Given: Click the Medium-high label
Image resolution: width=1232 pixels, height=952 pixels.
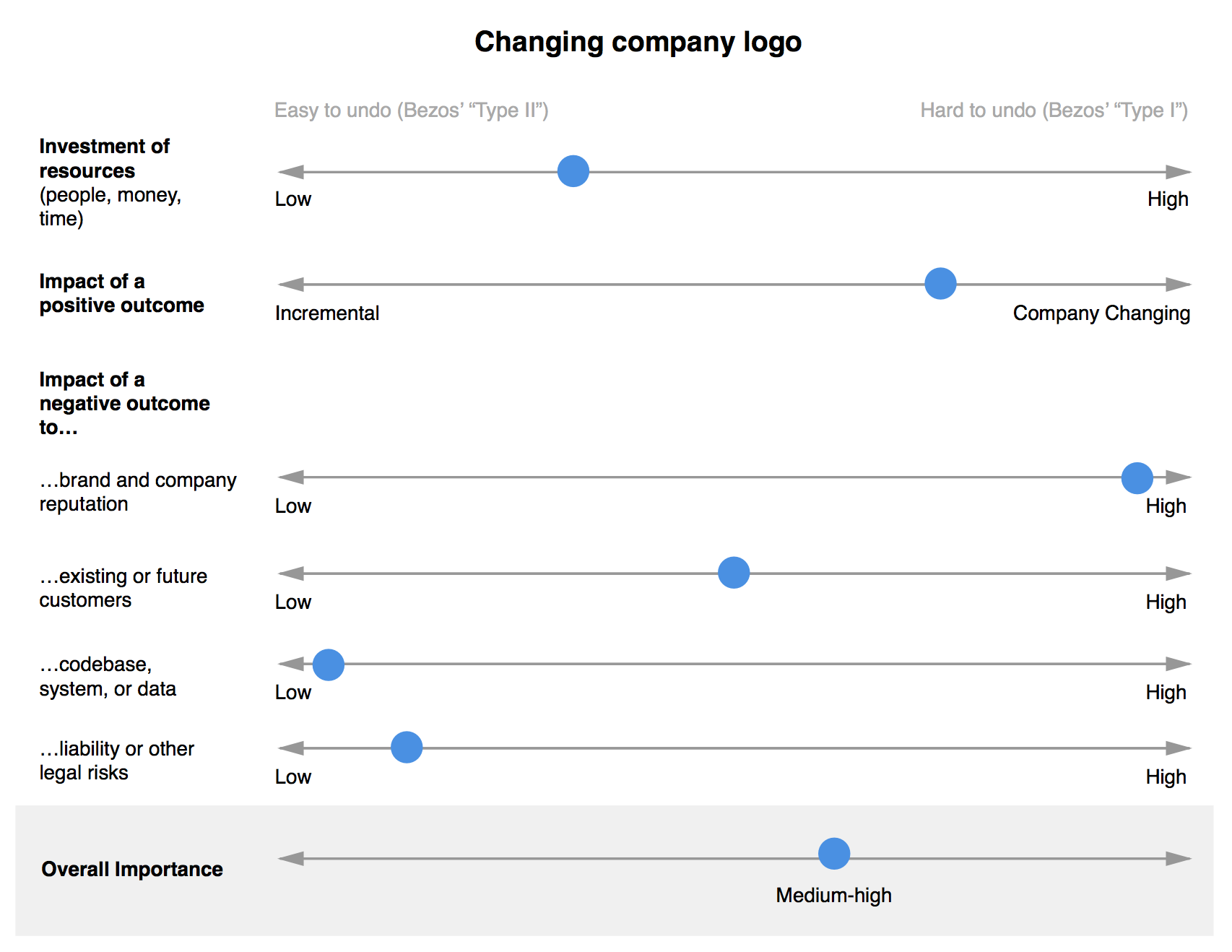Looking at the screenshot, I should pos(834,896).
